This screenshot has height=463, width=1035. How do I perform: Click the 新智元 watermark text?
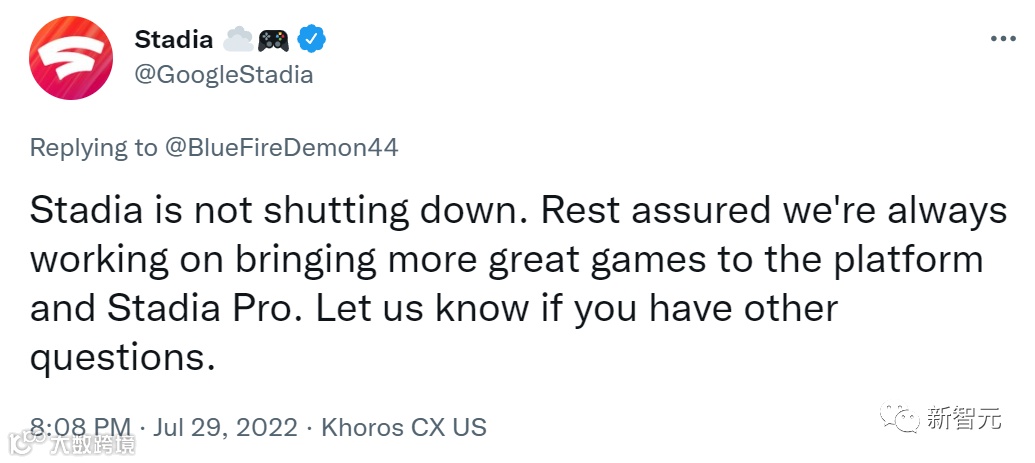click(964, 418)
